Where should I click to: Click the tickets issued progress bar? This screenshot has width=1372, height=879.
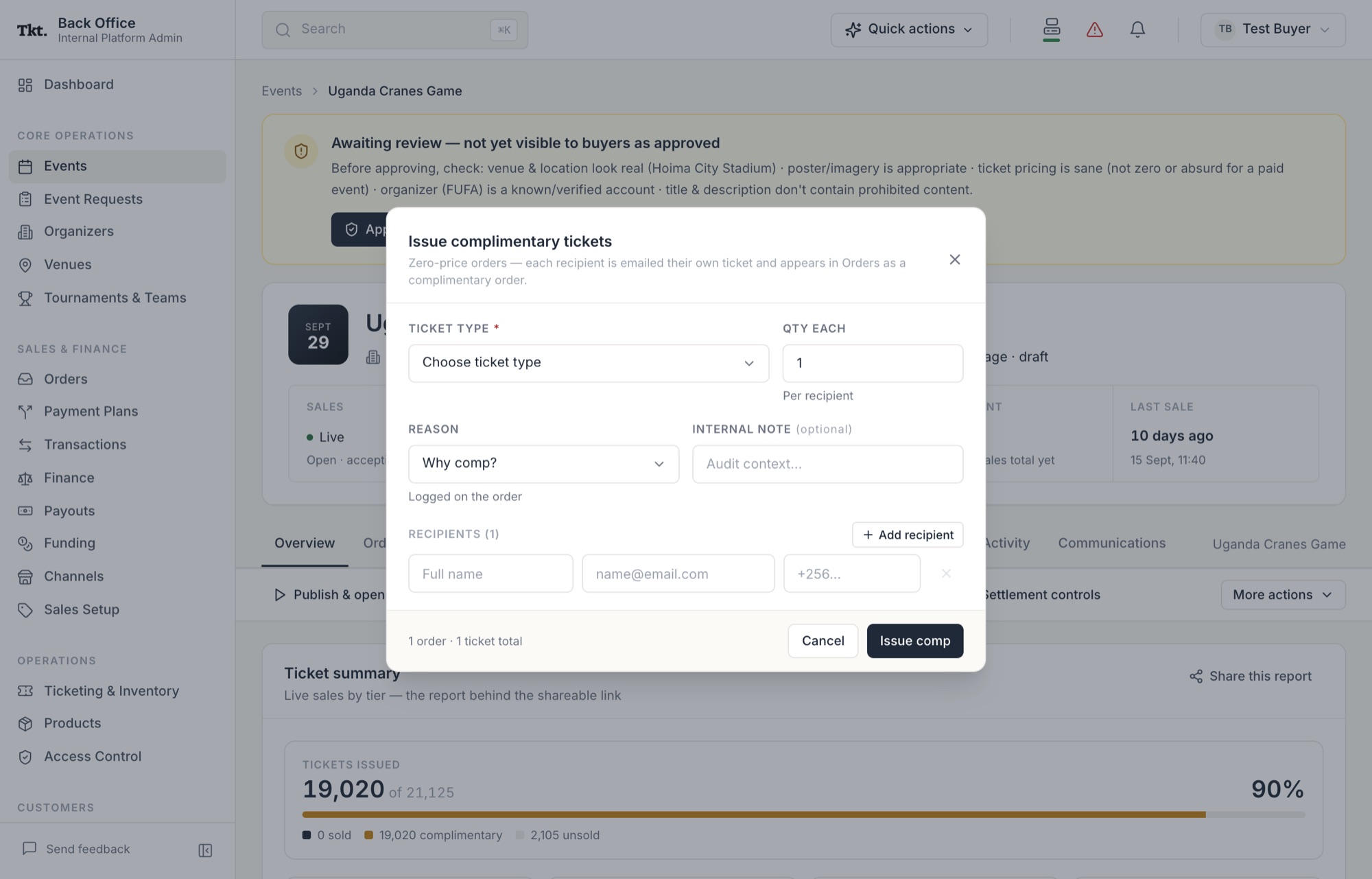point(803,815)
